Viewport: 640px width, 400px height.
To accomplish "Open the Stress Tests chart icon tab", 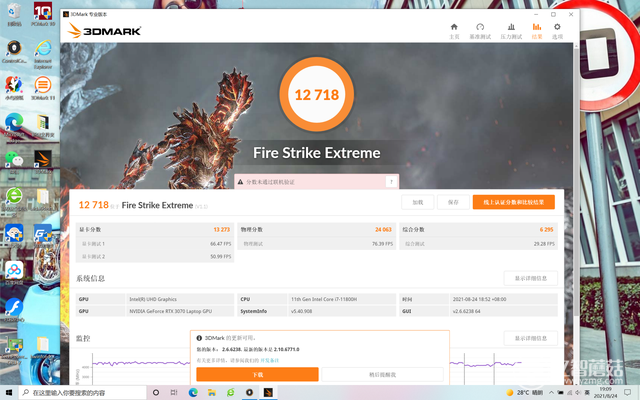I will [511, 31].
